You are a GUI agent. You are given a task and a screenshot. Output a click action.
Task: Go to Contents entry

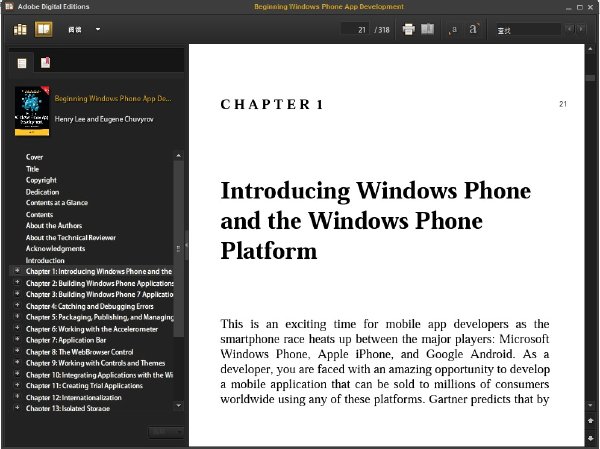(39, 214)
